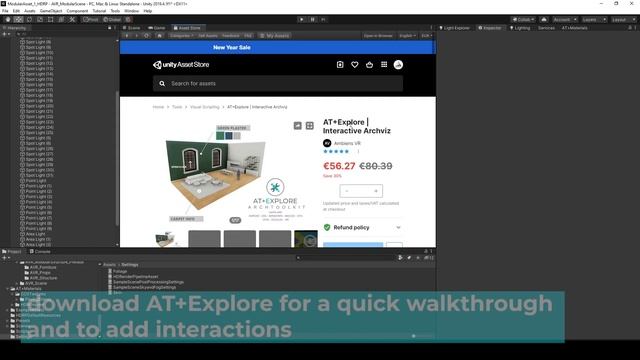The image size is (640, 360).
Task: Click the Home breadcrumb link
Action: click(x=158, y=107)
